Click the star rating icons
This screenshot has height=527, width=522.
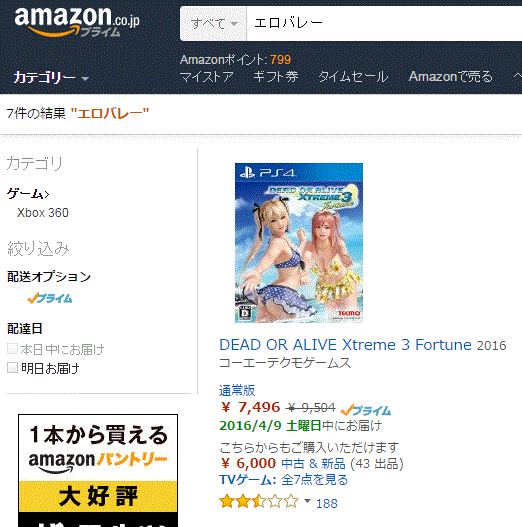259,502
